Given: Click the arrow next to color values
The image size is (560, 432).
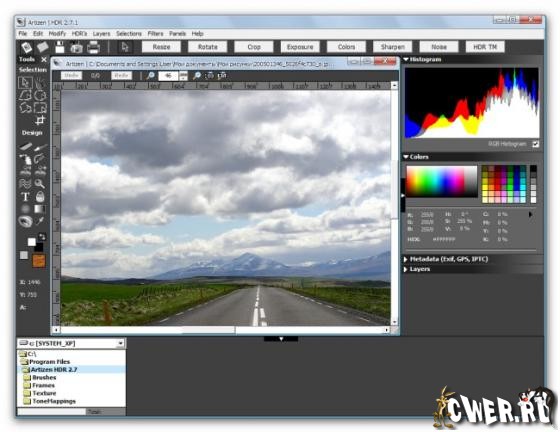Looking at the screenshot, I should (530, 215).
